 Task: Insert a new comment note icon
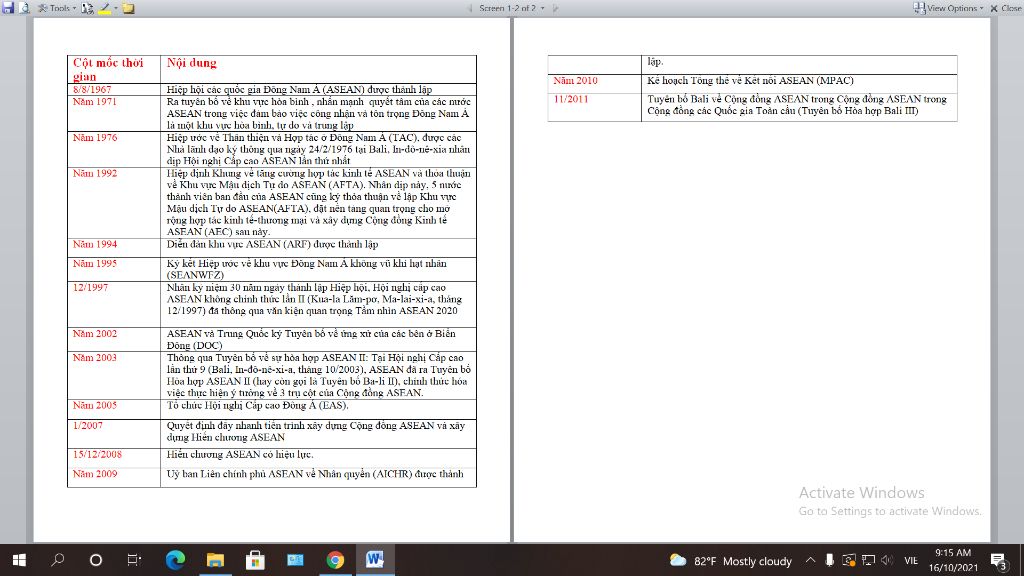tap(128, 8)
